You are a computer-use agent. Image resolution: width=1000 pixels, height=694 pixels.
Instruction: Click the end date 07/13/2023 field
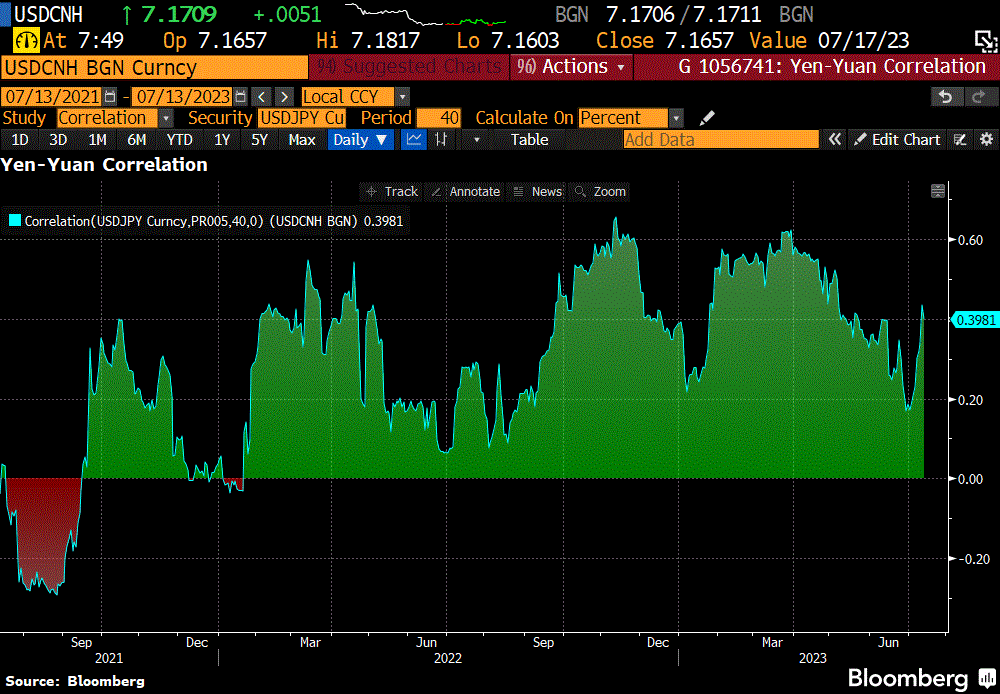(x=182, y=97)
